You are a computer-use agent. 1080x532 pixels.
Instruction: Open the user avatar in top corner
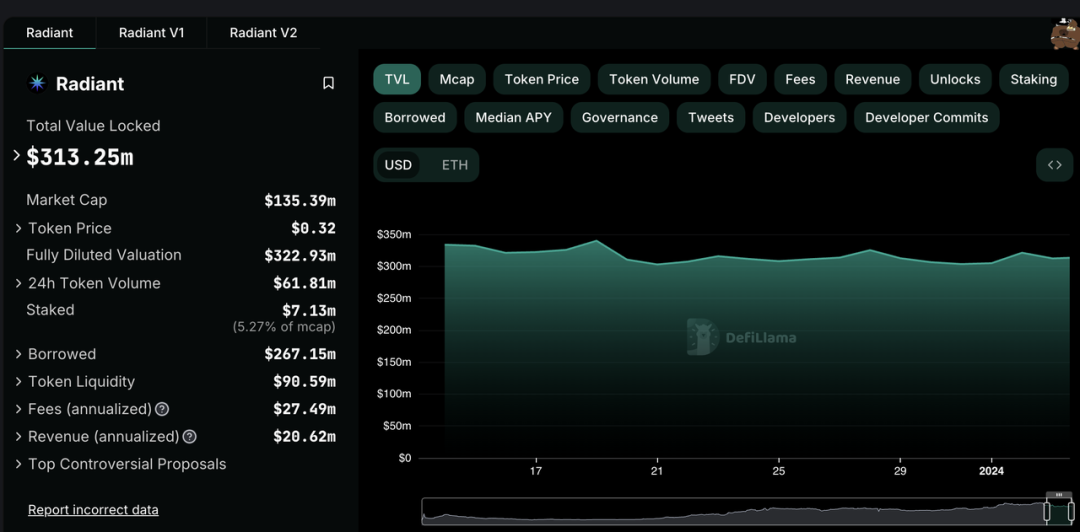tap(1064, 34)
